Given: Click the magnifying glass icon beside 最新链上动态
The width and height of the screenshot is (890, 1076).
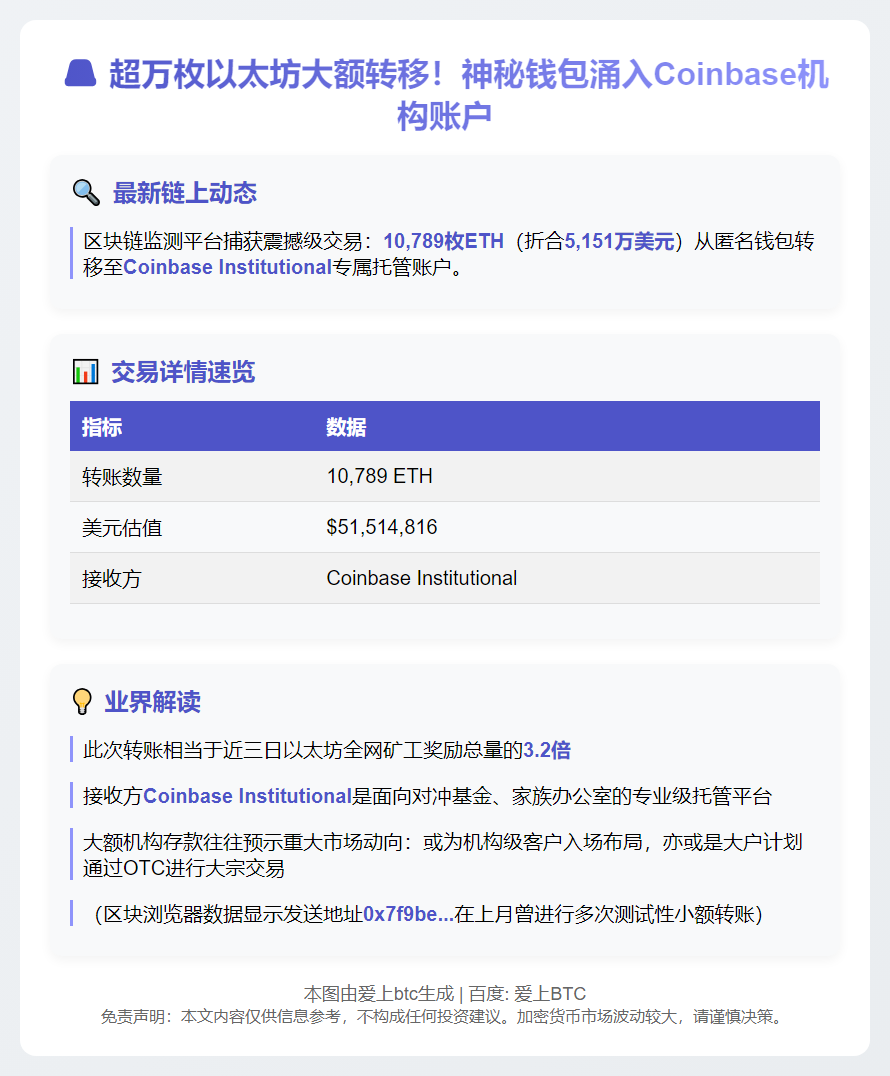Looking at the screenshot, I should [x=86, y=193].
